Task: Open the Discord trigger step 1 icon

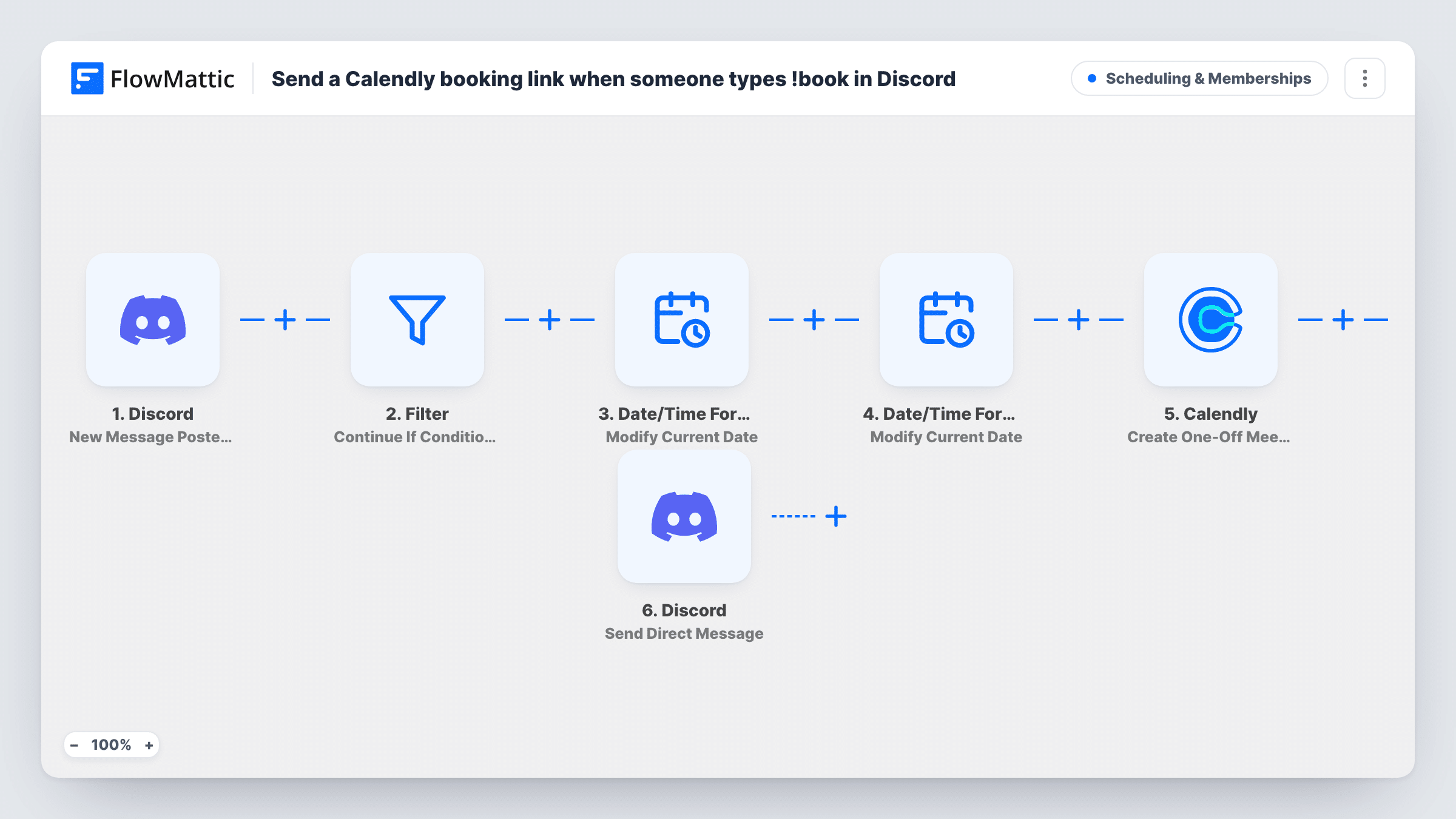Action: pyautogui.click(x=153, y=320)
